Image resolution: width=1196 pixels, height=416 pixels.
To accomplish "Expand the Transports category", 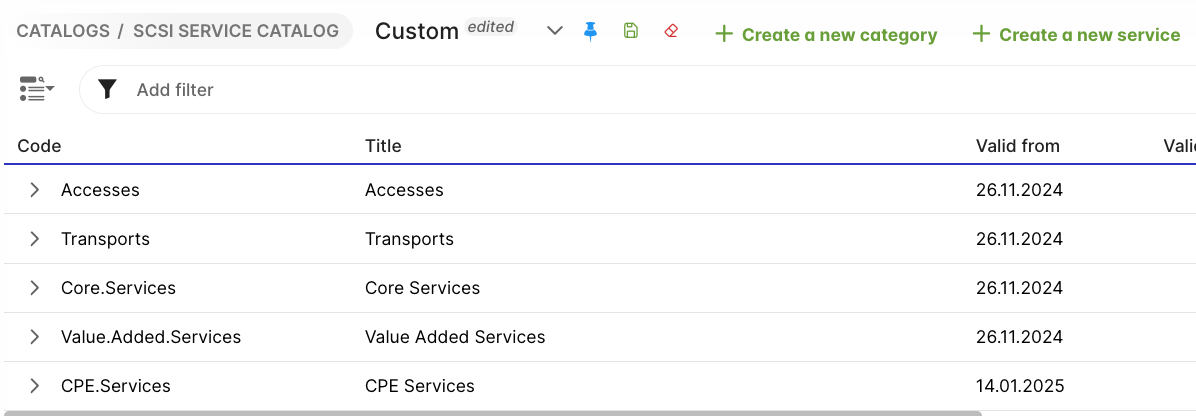I will [x=35, y=239].
